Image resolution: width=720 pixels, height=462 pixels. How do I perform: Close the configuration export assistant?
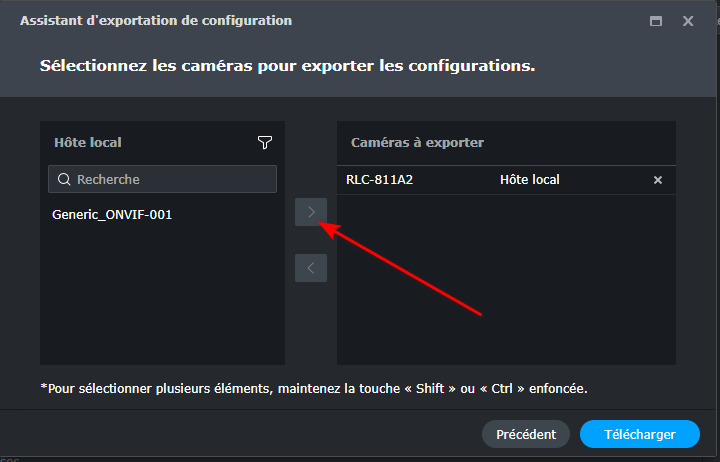pos(688,21)
